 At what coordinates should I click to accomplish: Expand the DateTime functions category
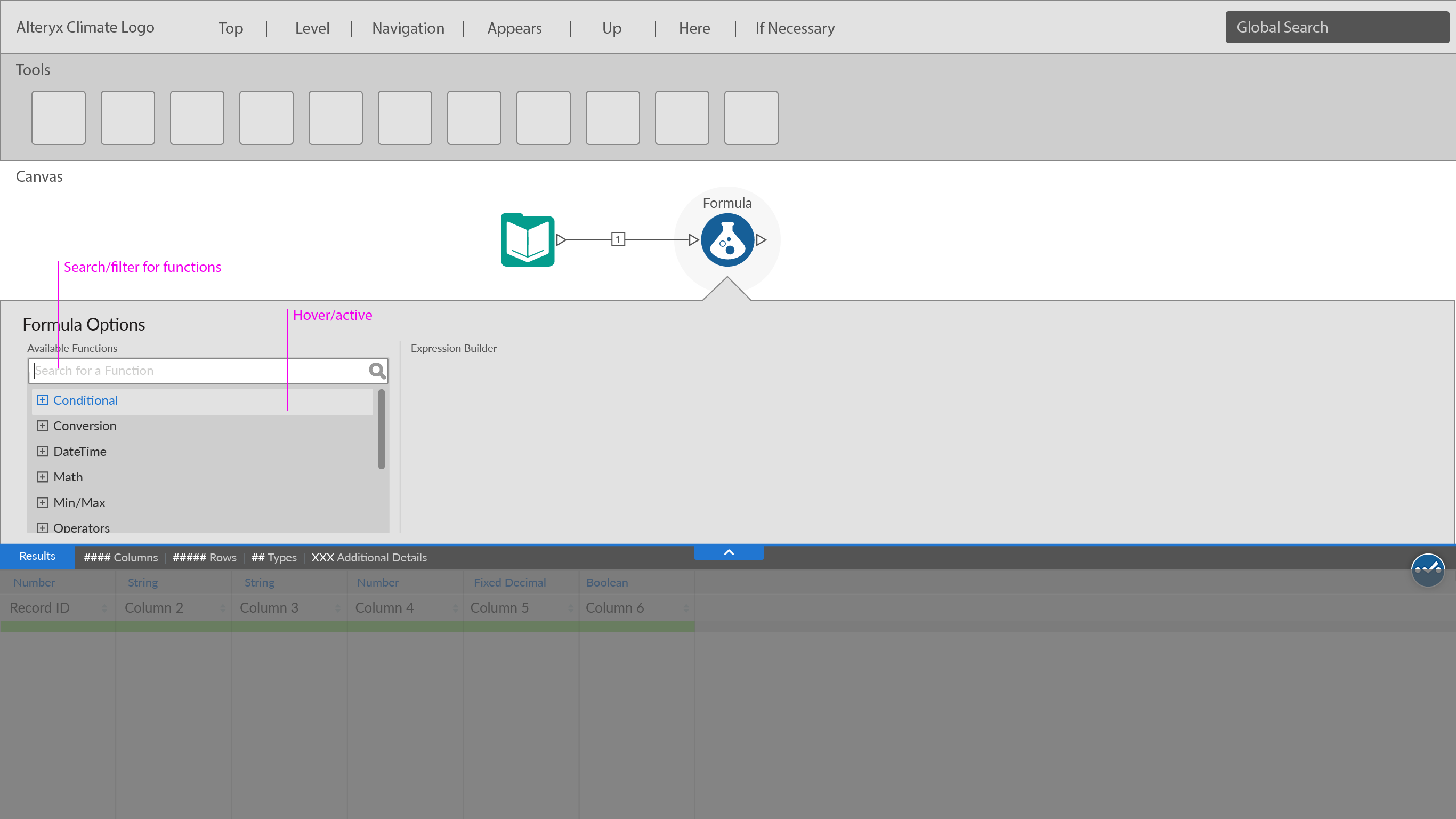click(x=43, y=451)
